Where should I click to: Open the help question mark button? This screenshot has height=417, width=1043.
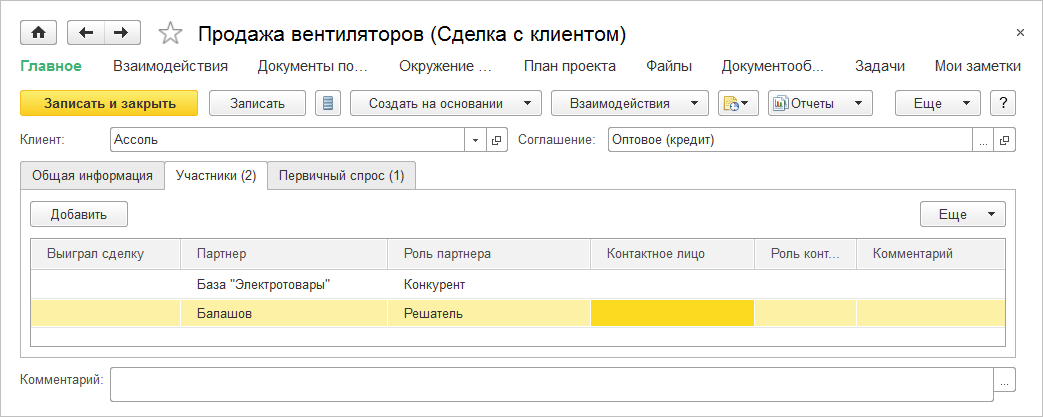pos(1002,103)
